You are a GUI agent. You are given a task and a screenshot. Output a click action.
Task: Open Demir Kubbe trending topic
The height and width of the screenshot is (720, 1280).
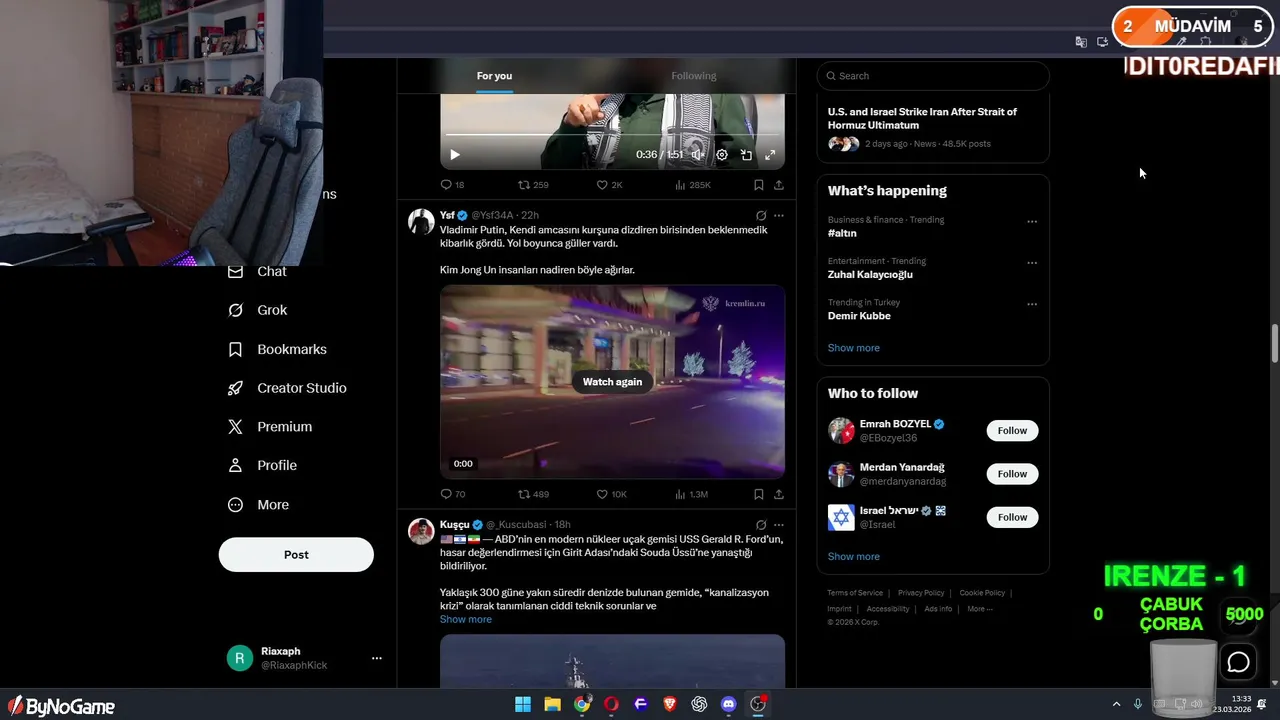(x=859, y=316)
